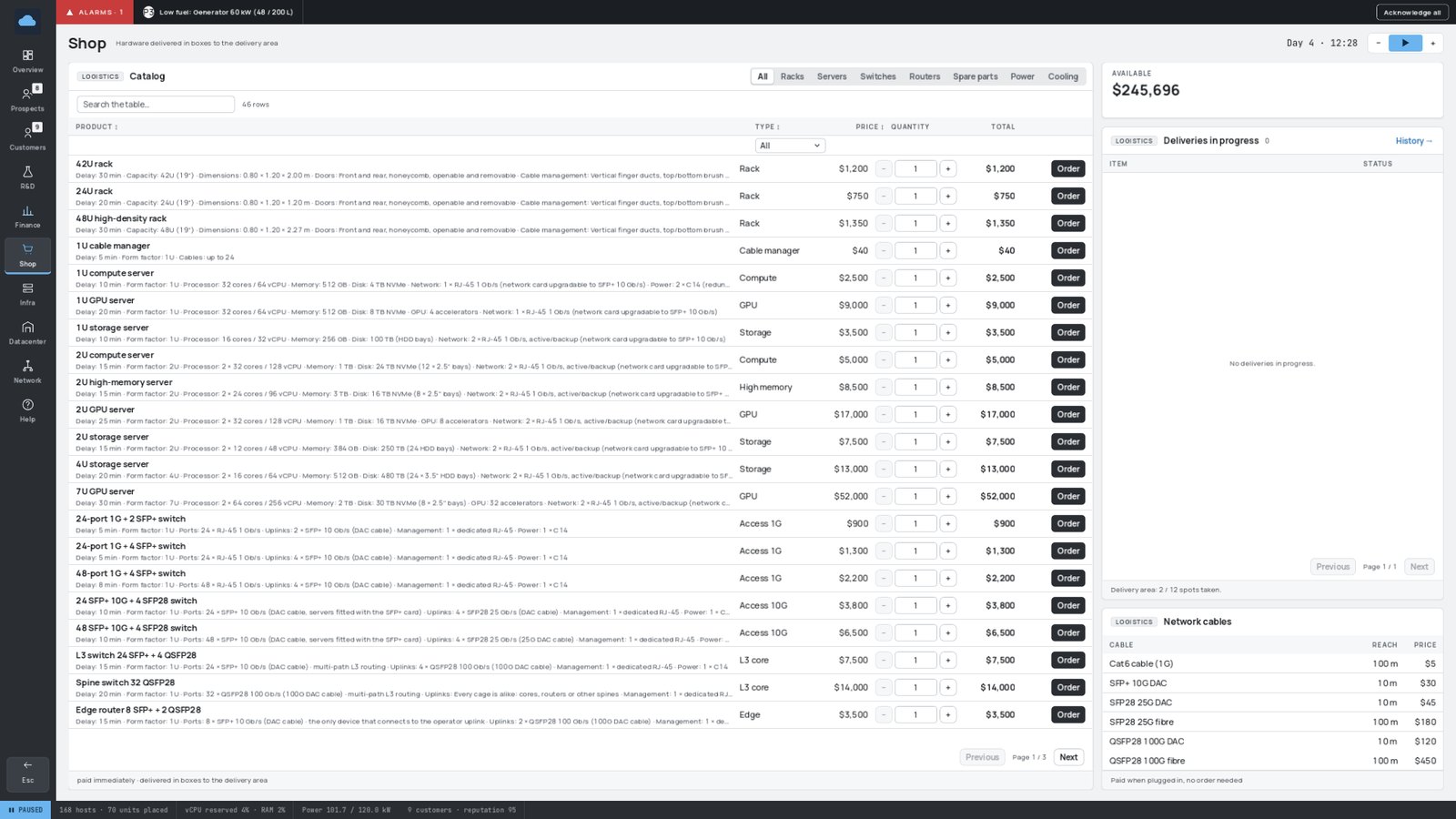Sort catalog by Product column
Image resolution: width=1456 pixels, height=819 pixels.
(x=96, y=126)
